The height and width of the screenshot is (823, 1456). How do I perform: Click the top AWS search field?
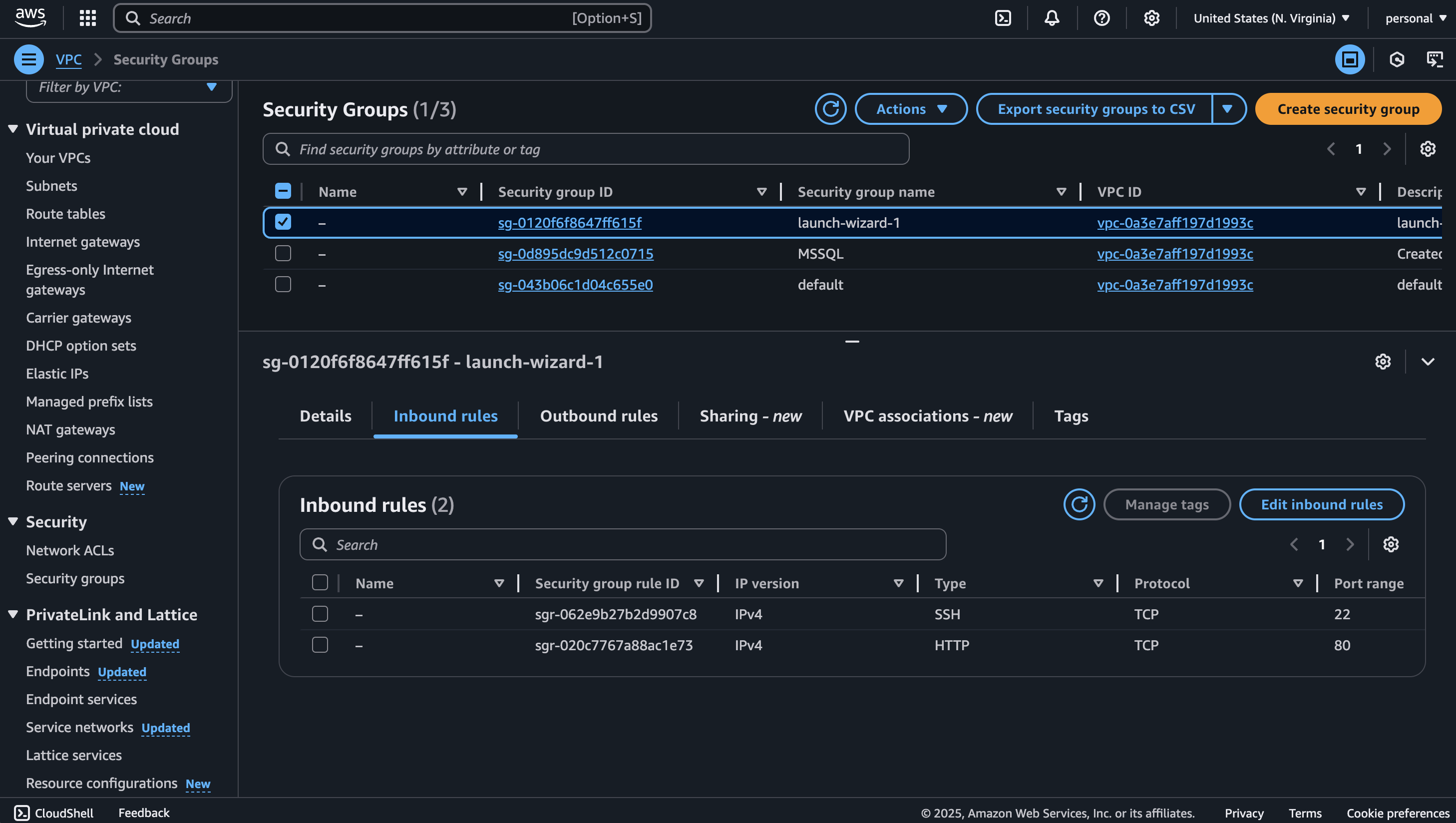click(x=382, y=18)
